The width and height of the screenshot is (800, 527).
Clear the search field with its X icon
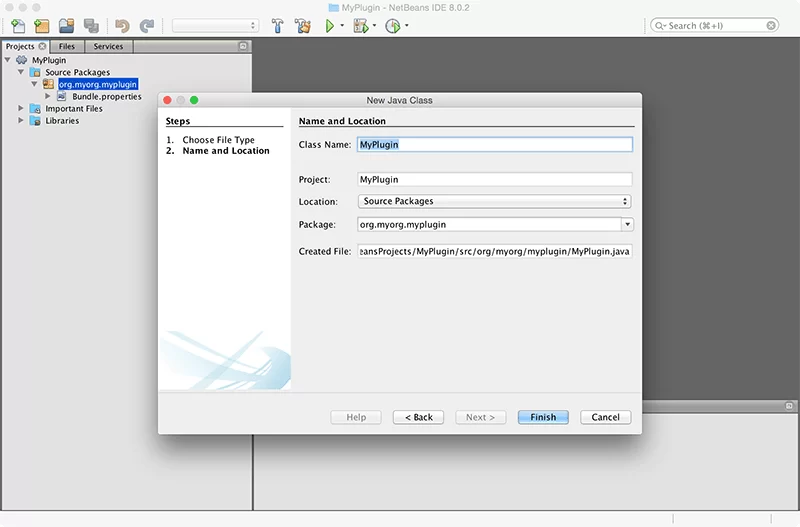[771, 26]
